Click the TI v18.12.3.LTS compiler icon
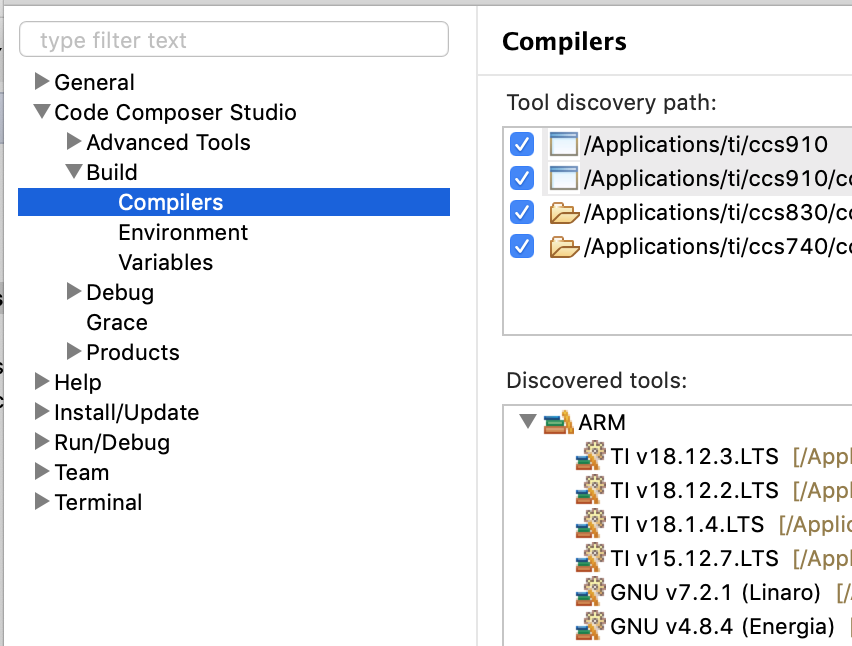852x646 pixels. coord(591,455)
